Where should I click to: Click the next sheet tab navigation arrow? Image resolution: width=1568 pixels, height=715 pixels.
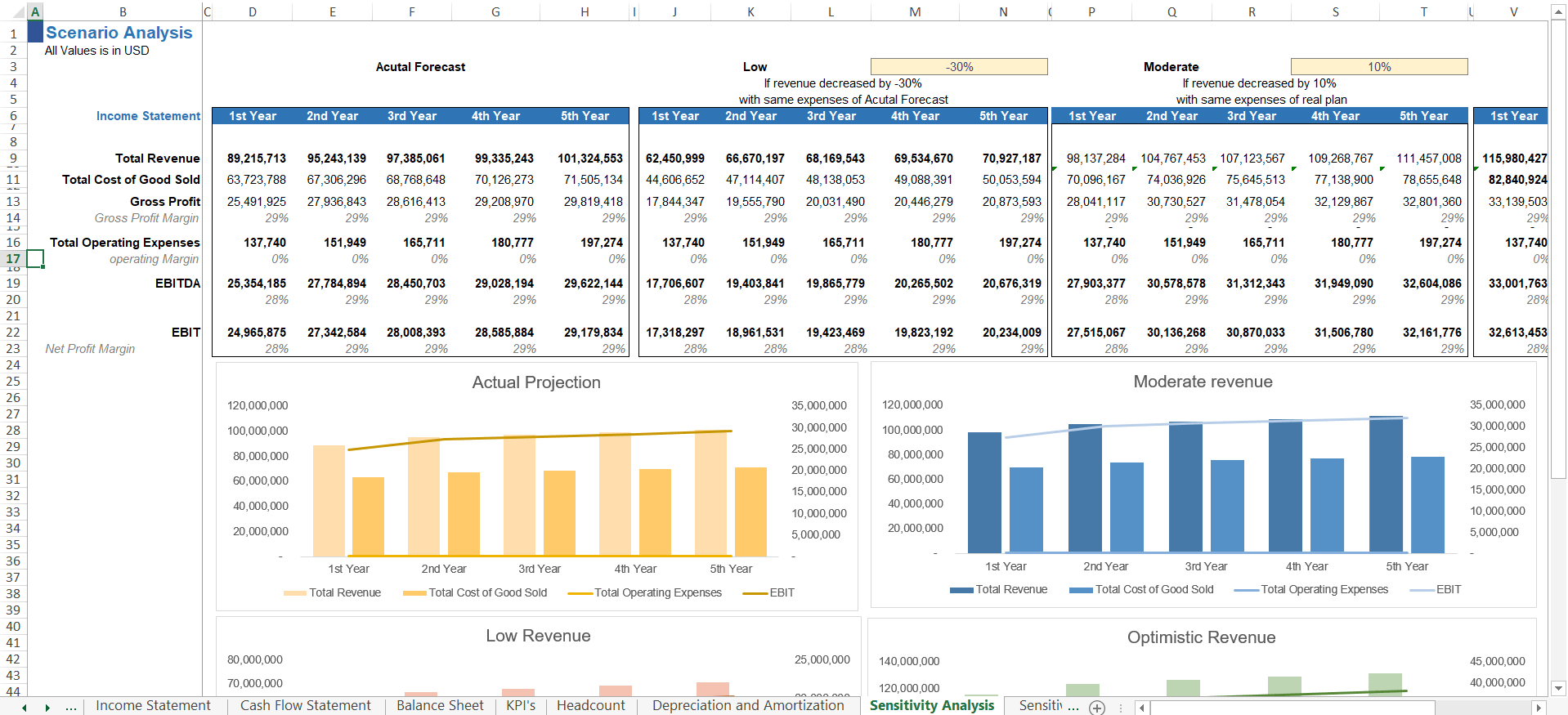(47, 708)
